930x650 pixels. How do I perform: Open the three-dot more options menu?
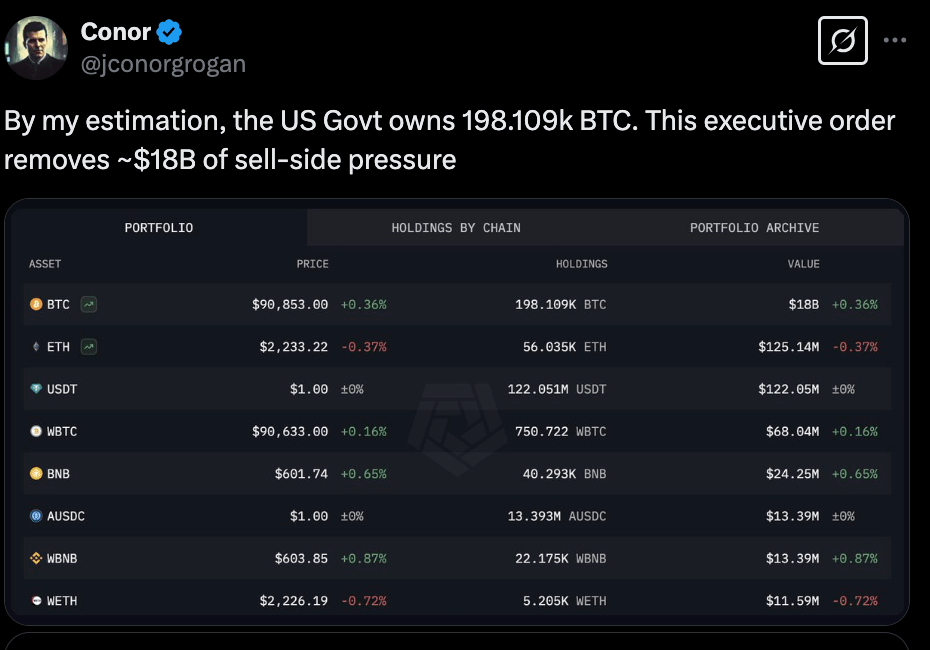(895, 41)
